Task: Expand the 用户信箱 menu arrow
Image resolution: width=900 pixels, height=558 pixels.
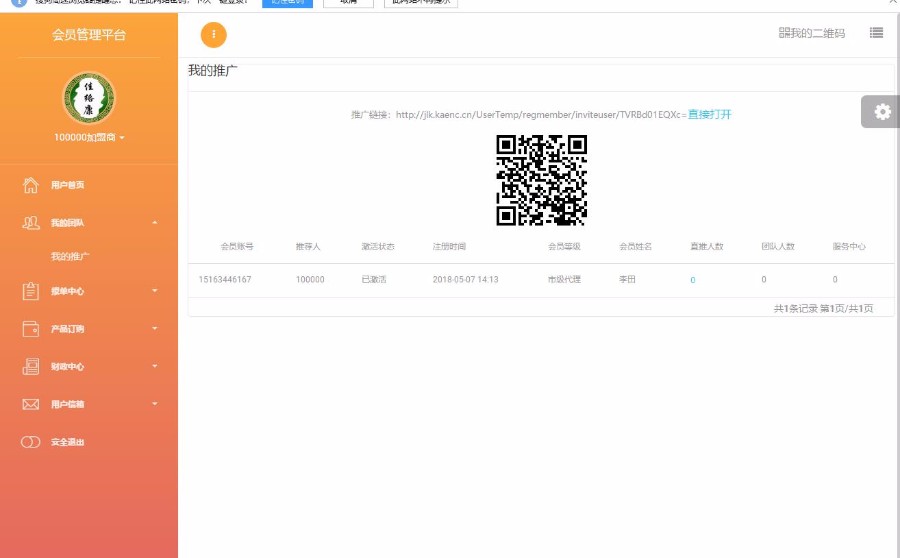Action: pos(154,404)
